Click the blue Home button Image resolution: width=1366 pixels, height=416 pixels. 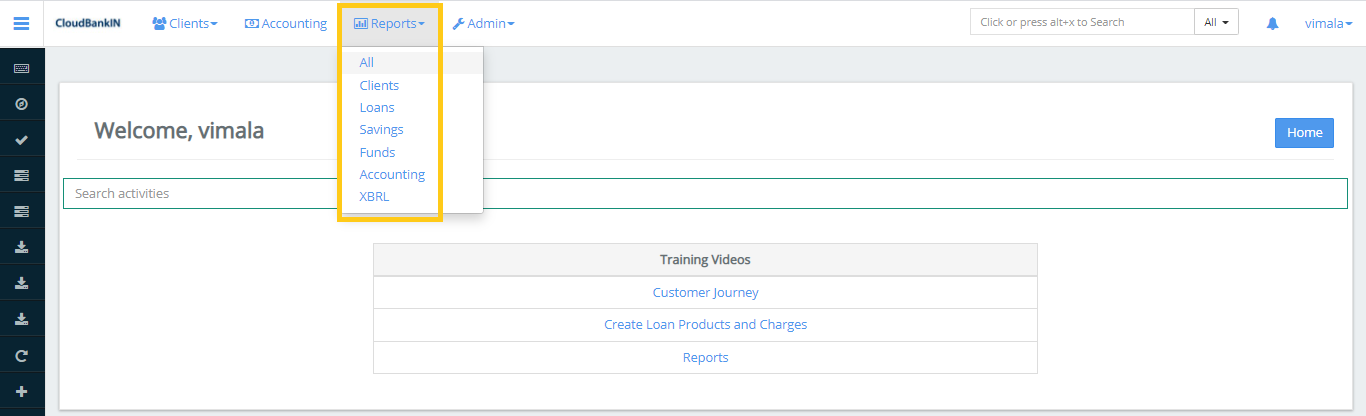(x=1304, y=133)
